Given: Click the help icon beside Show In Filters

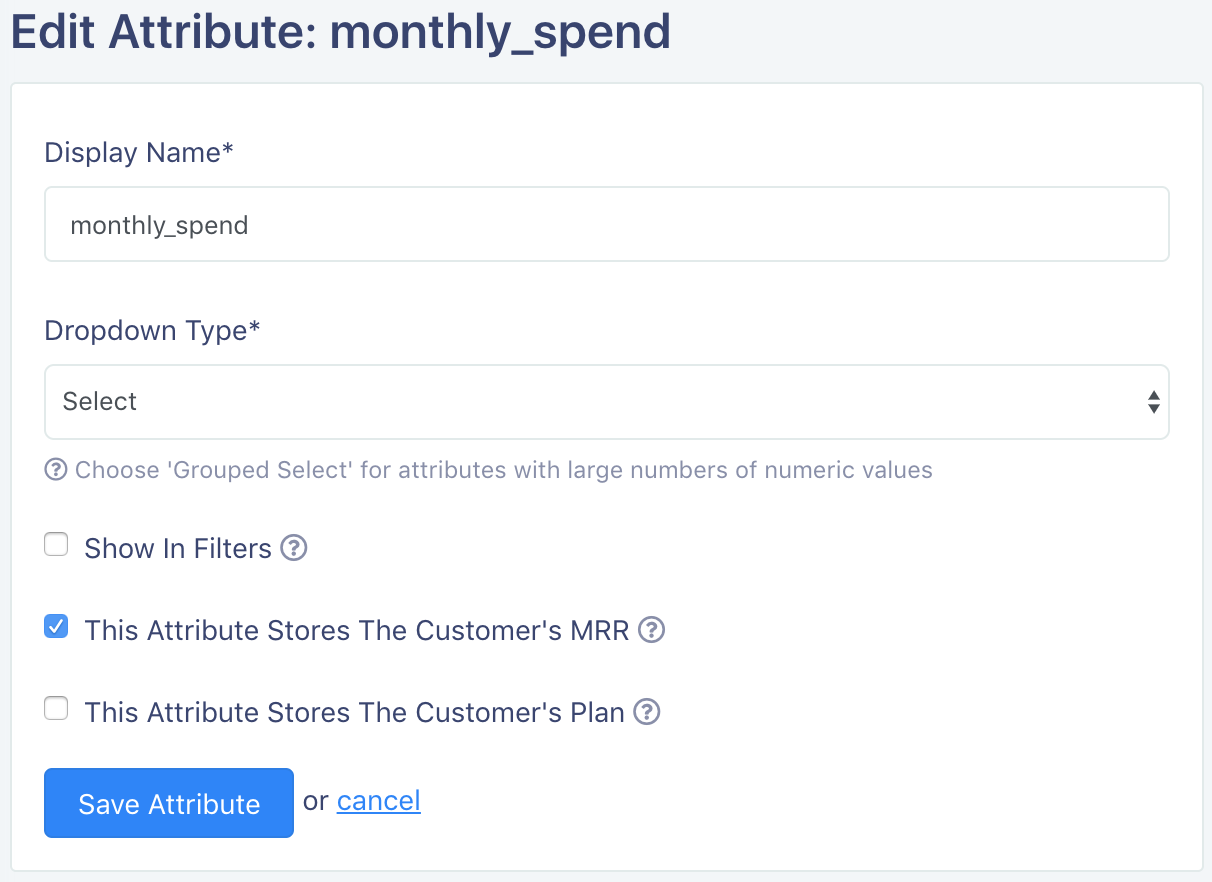Looking at the screenshot, I should coord(293,549).
